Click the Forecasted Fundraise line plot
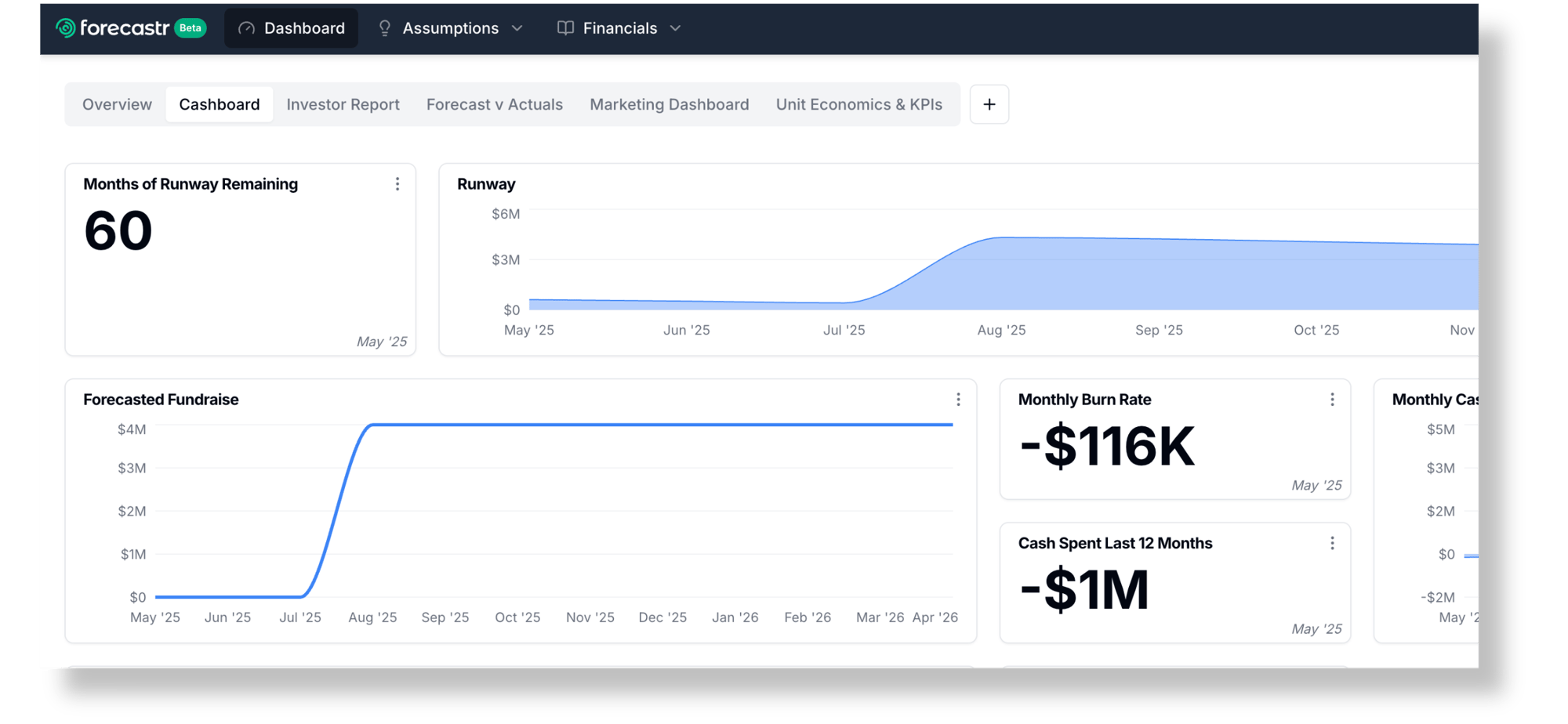This screenshot has height=724, width=1568. (554, 511)
